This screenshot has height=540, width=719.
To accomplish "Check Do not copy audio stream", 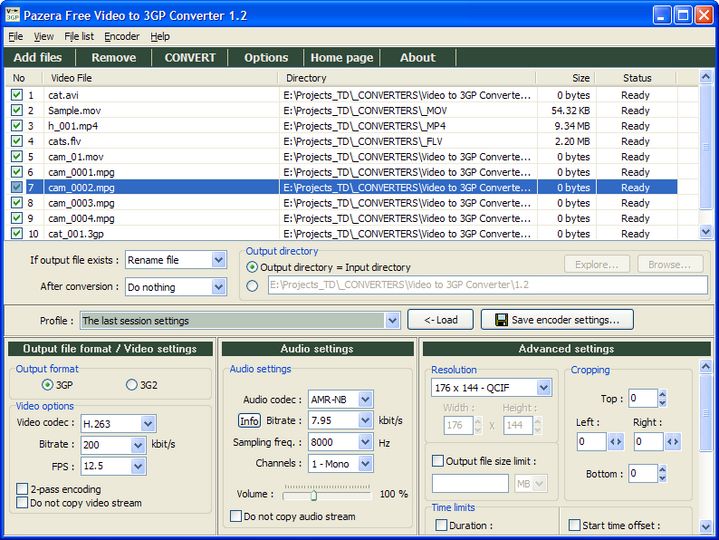I will click(x=236, y=516).
